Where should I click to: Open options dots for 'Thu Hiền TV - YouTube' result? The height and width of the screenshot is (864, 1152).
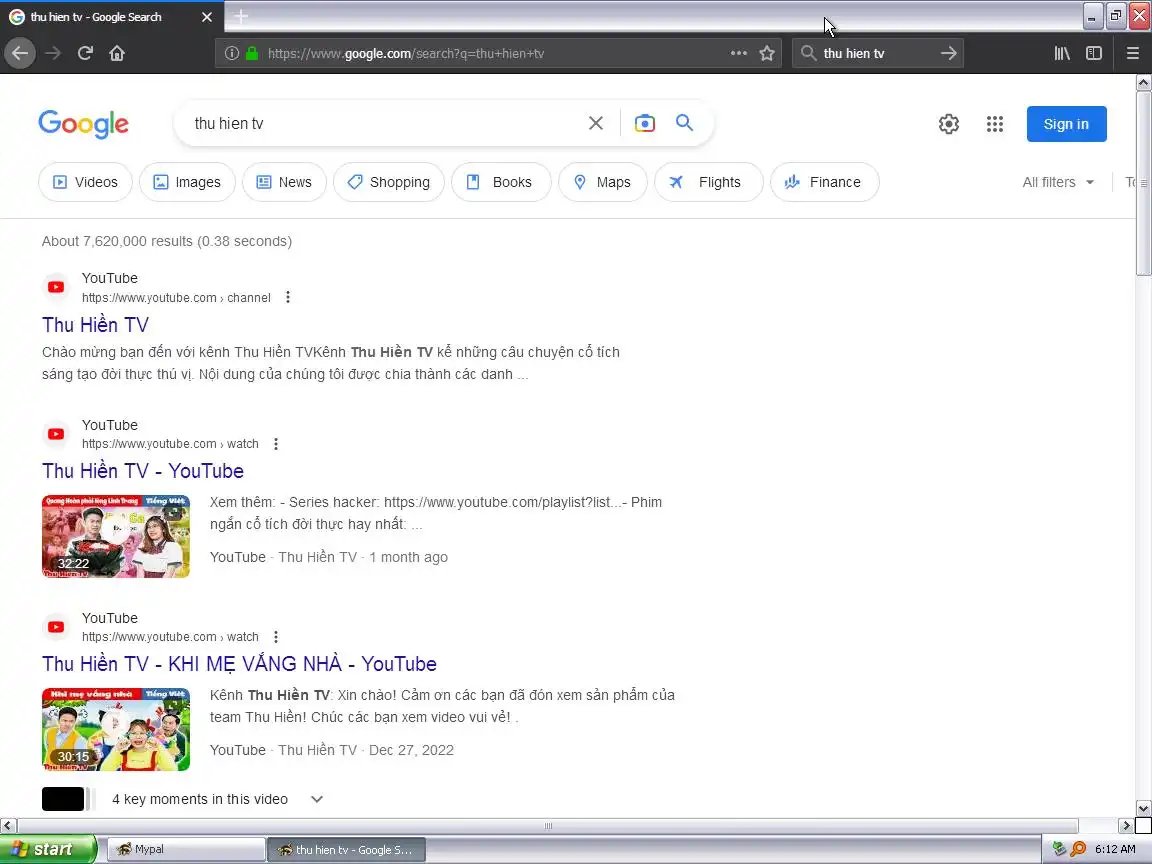point(276,444)
